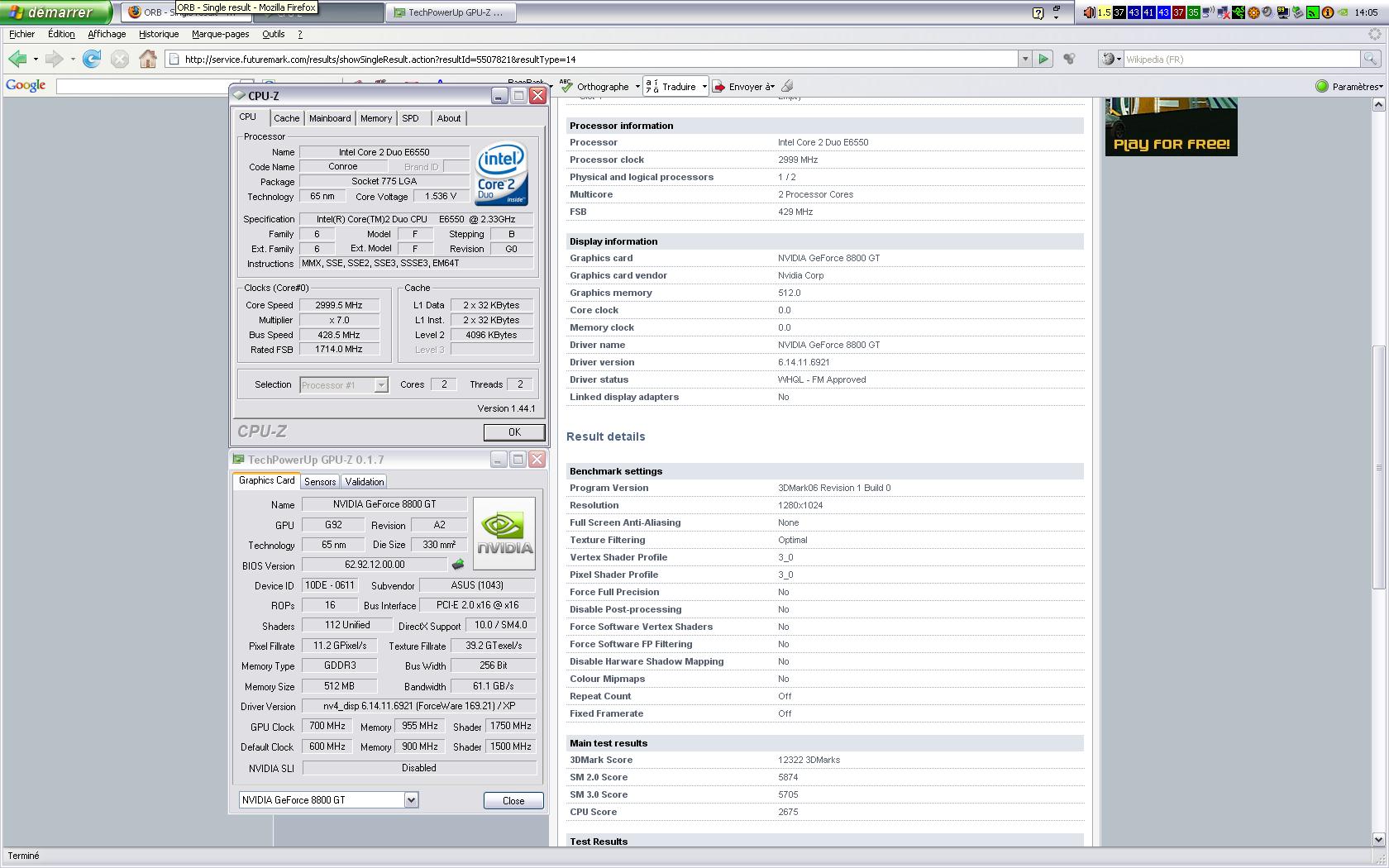Click the Envoyer à toolbar button
Viewport: 1389px width, 868px height.
click(x=742, y=86)
